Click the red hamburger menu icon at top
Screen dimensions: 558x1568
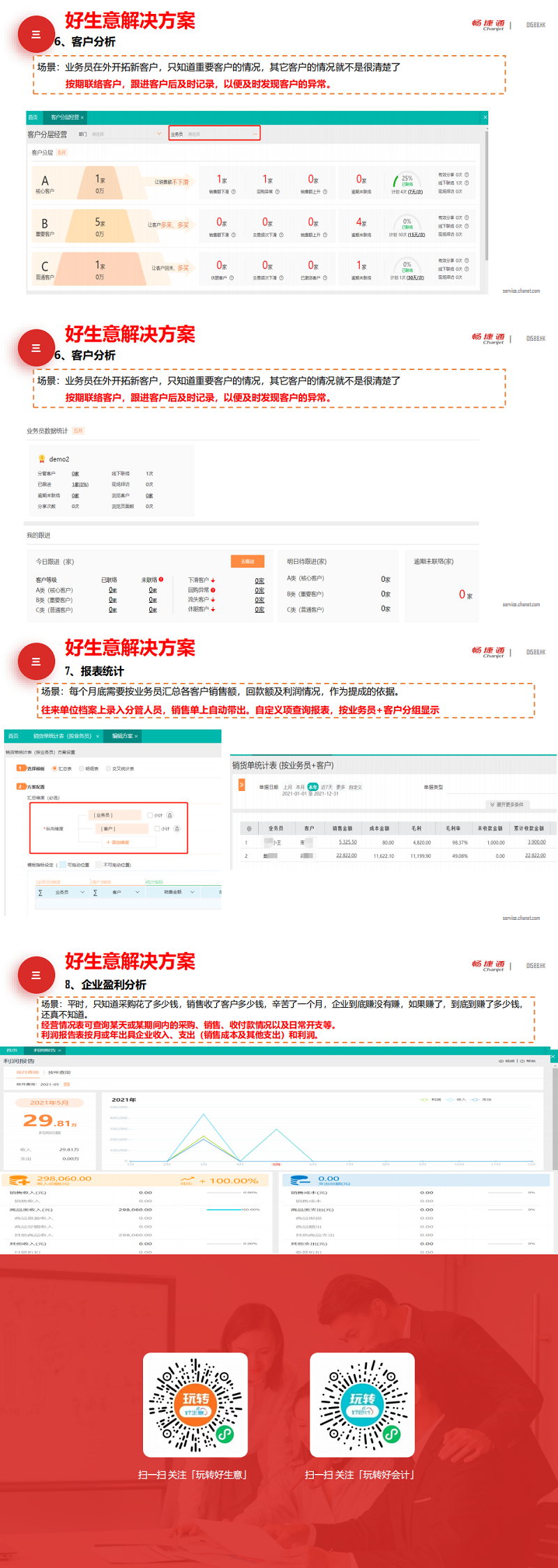[36, 35]
